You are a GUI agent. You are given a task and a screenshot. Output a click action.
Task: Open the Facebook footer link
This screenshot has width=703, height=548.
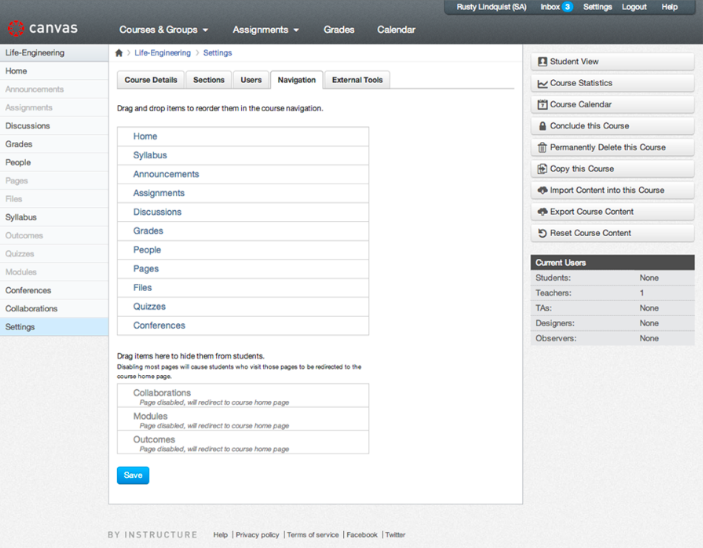362,535
